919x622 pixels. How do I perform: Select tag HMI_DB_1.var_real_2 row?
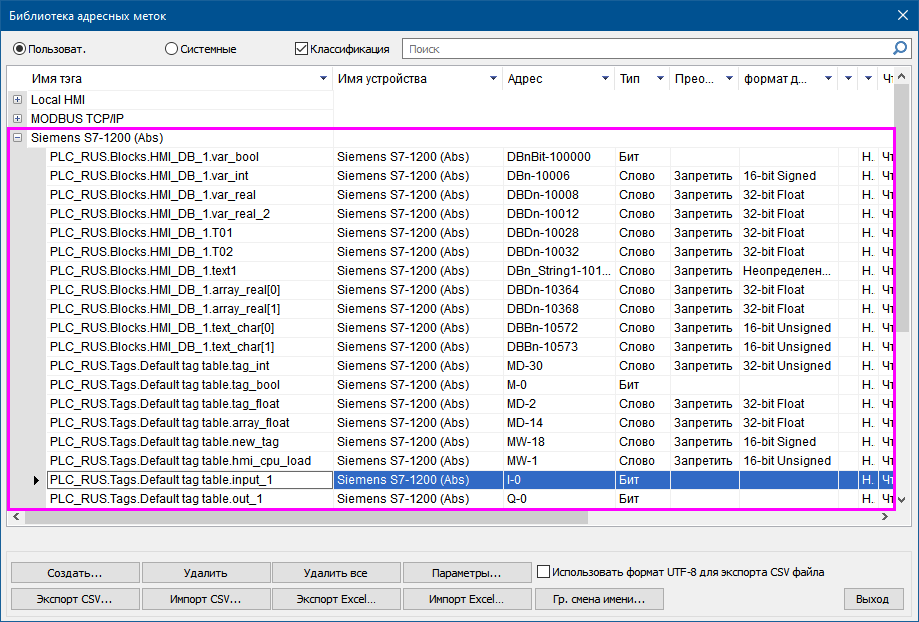point(469,214)
